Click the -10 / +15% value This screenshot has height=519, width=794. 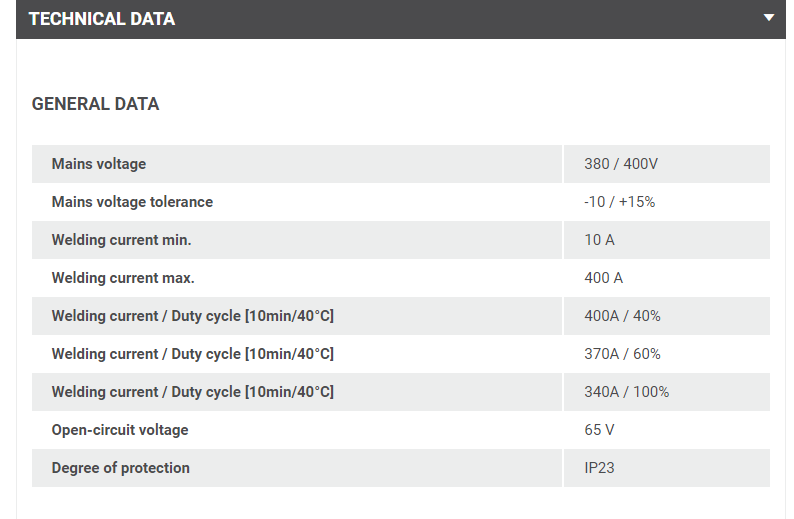click(x=619, y=202)
